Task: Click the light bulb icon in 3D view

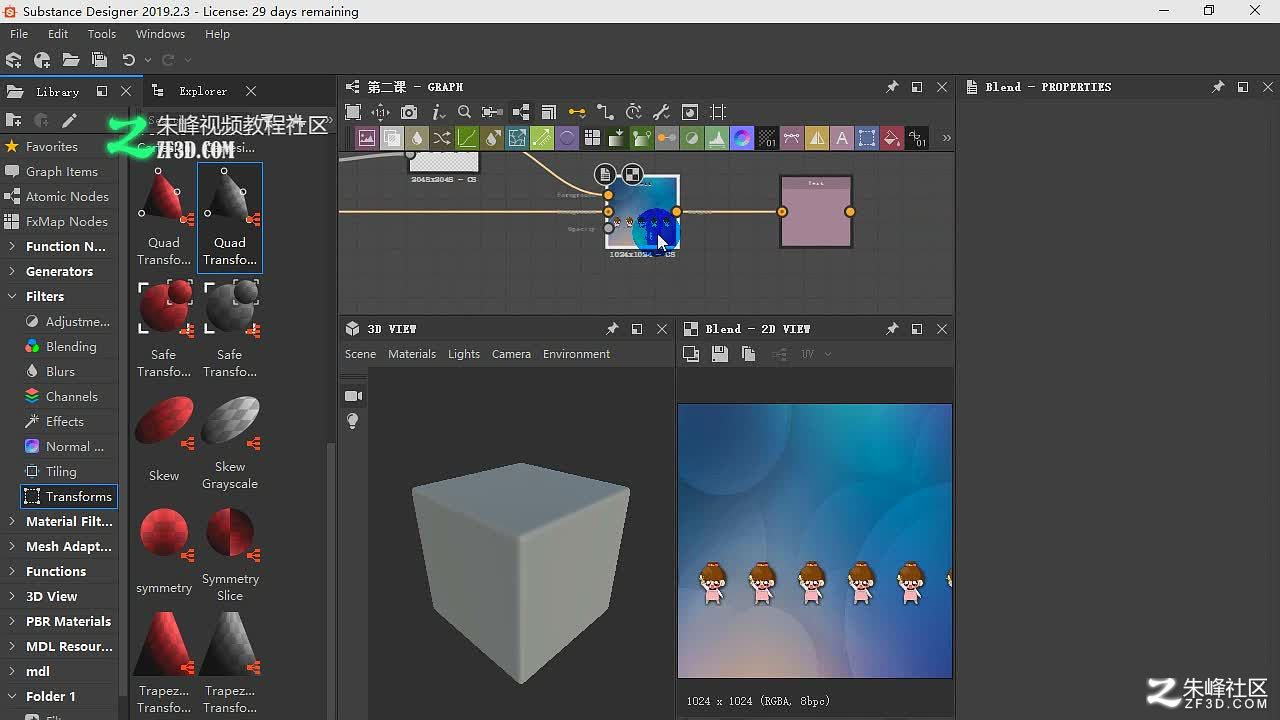Action: point(353,422)
